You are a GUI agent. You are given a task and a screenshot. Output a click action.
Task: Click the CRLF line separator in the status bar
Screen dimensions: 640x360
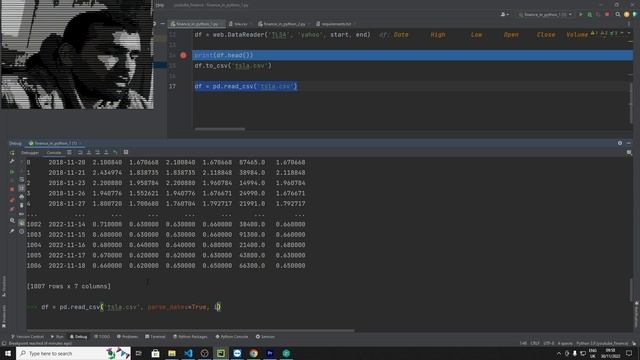(x=535, y=344)
